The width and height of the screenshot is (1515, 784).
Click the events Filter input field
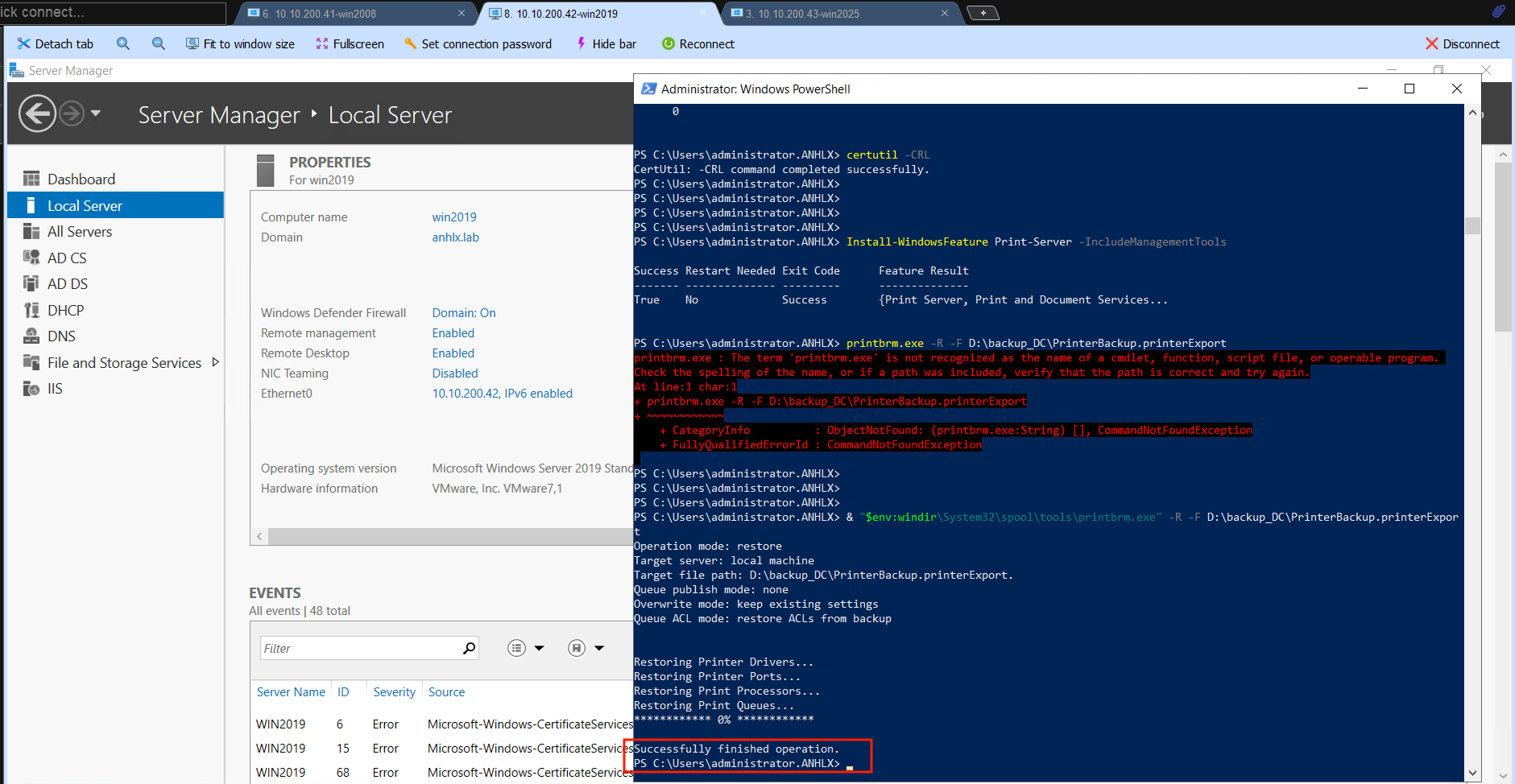(x=361, y=648)
